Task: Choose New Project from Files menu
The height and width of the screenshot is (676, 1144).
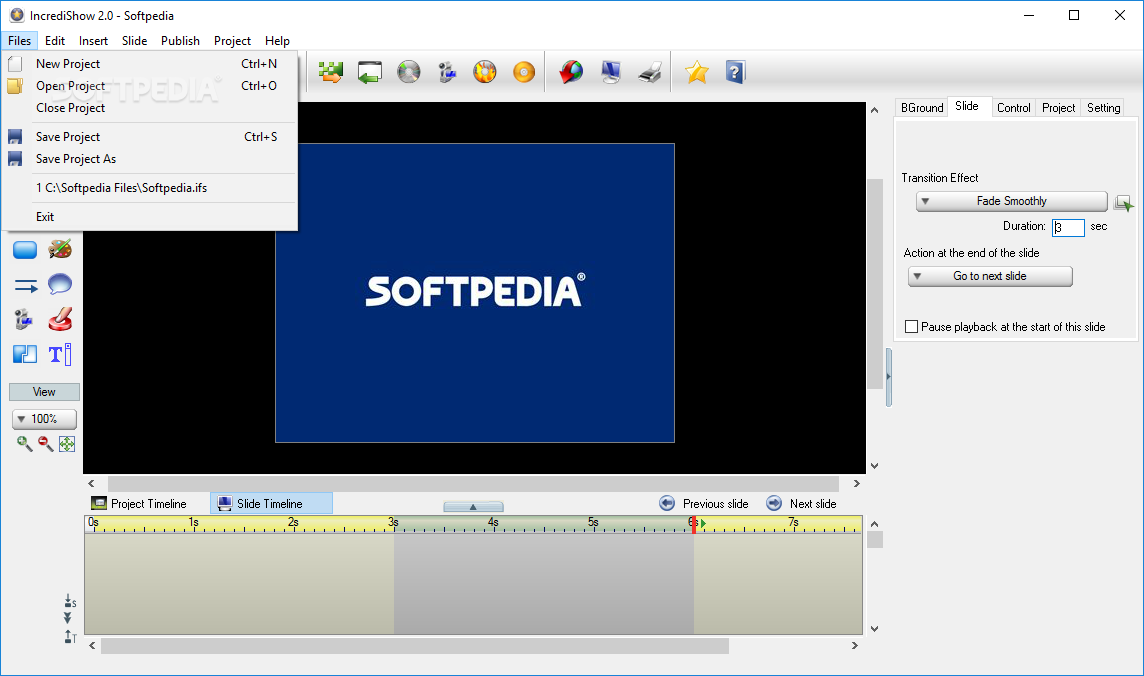Action: tap(150, 64)
